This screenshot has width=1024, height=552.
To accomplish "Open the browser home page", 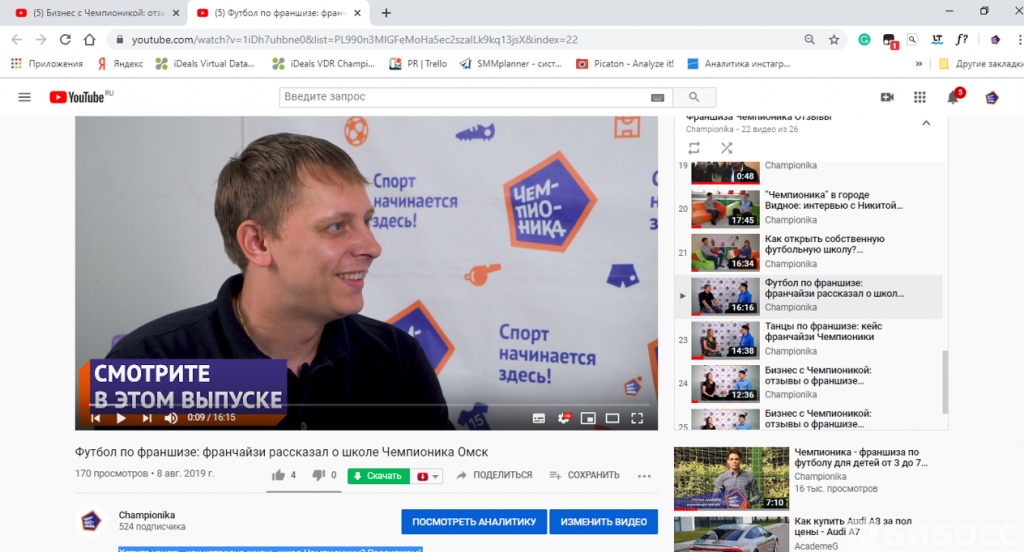I will (89, 39).
